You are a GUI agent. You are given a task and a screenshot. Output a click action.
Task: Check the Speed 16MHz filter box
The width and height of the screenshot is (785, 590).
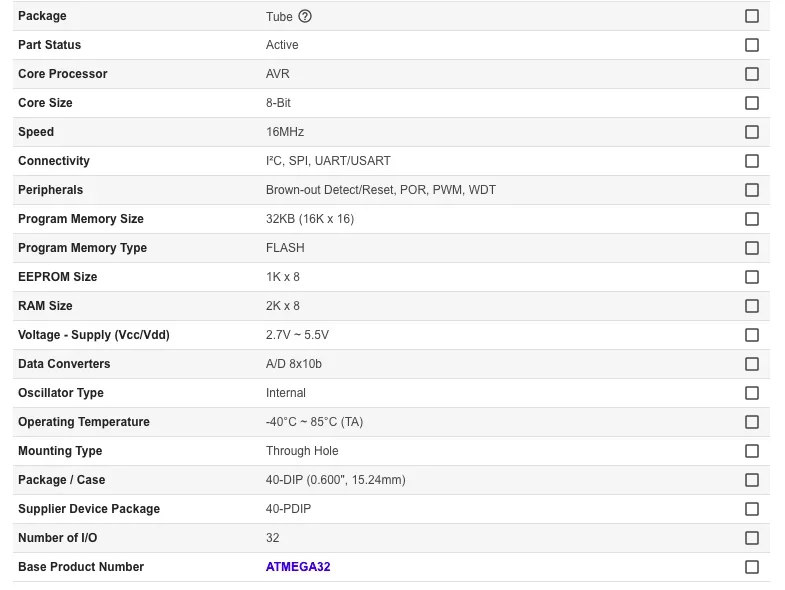[752, 132]
